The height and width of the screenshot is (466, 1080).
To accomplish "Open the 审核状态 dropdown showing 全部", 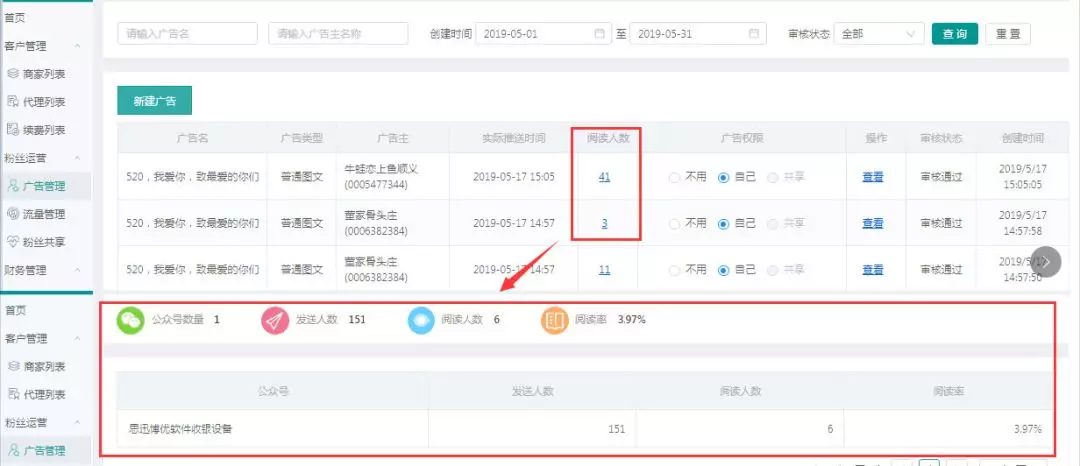I will pos(879,33).
